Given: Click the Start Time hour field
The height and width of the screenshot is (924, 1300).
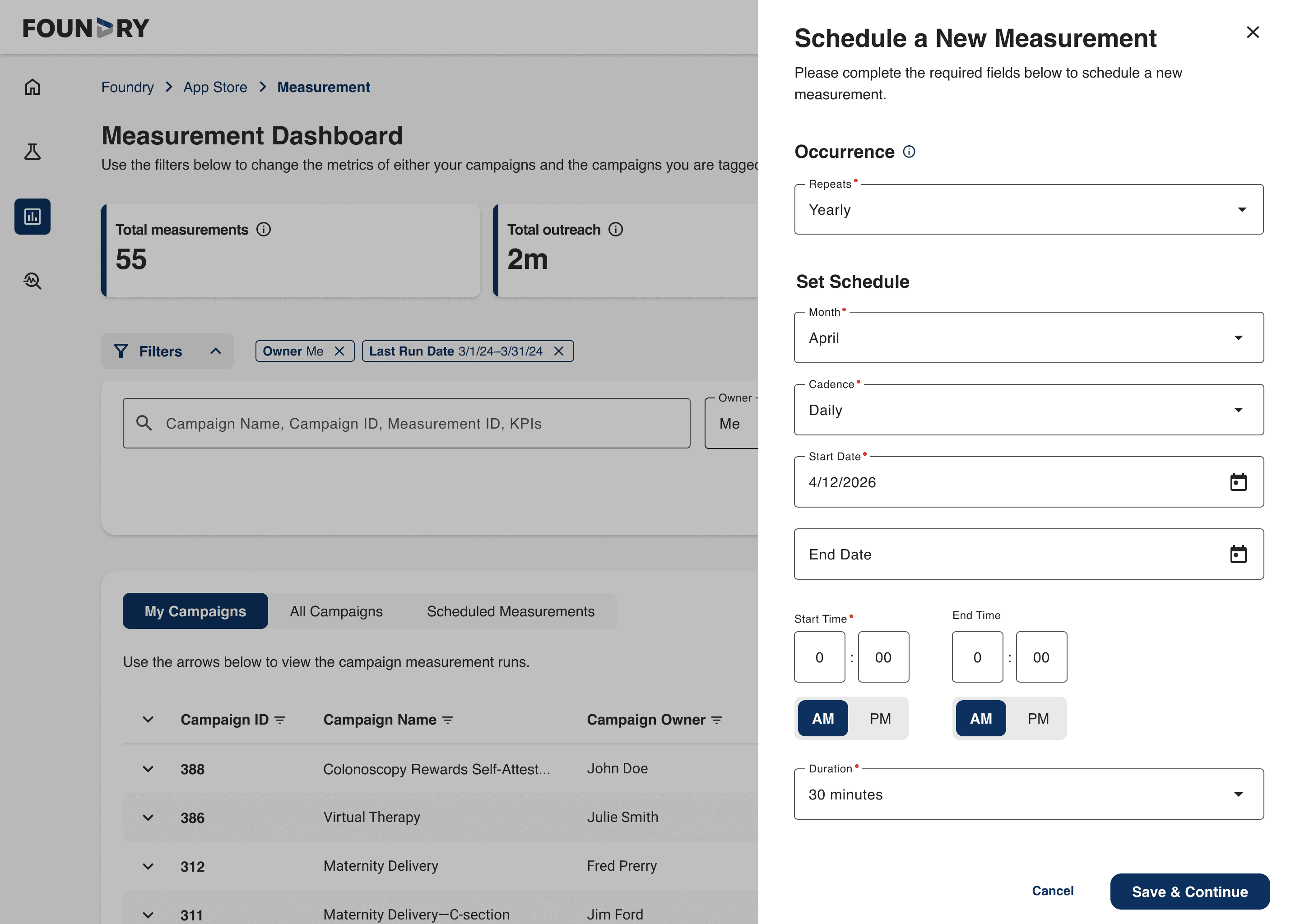Looking at the screenshot, I should tap(819, 658).
